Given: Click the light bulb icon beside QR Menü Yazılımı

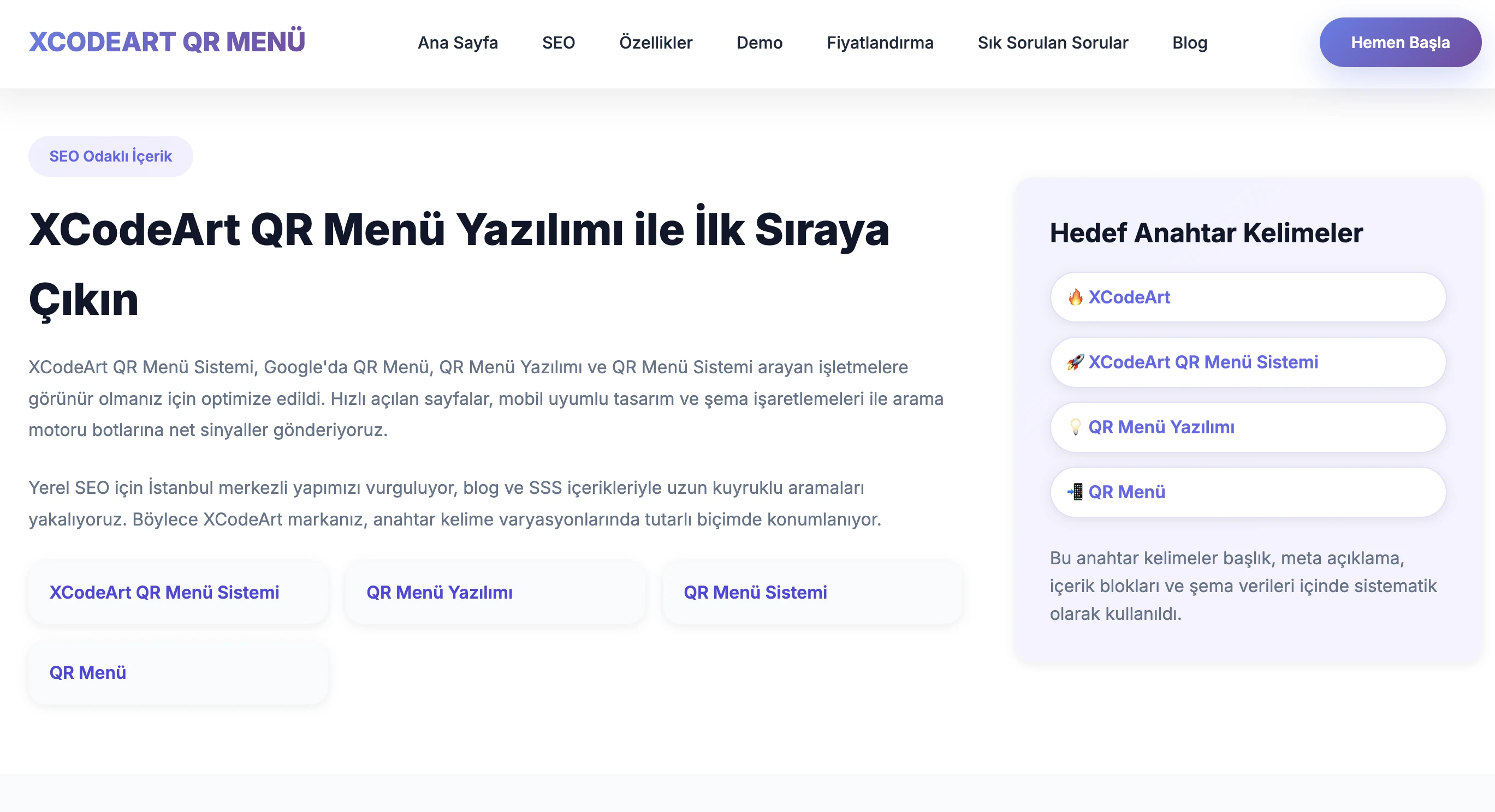Looking at the screenshot, I should [1075, 427].
